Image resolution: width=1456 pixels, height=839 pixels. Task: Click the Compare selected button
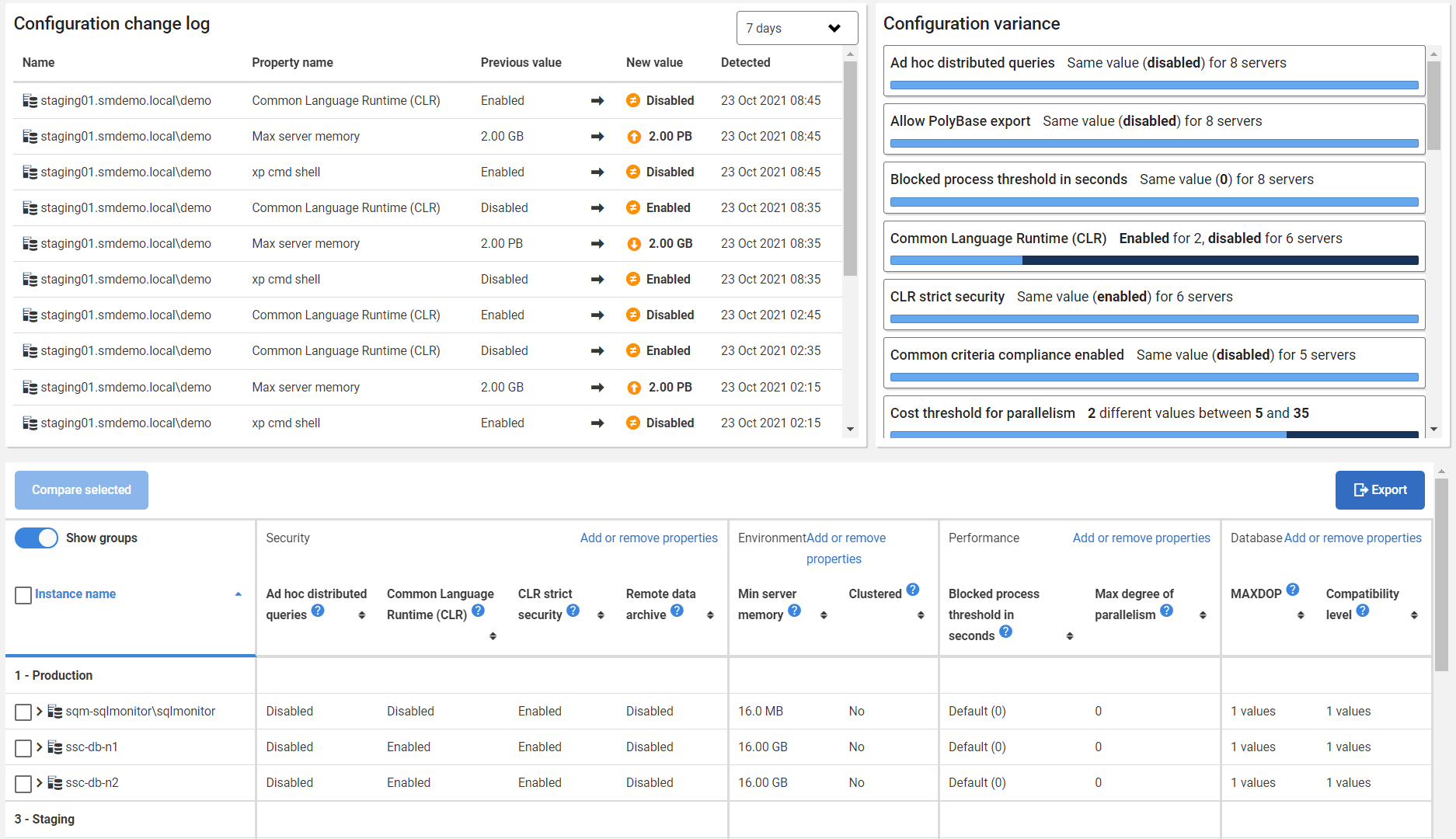pos(82,490)
